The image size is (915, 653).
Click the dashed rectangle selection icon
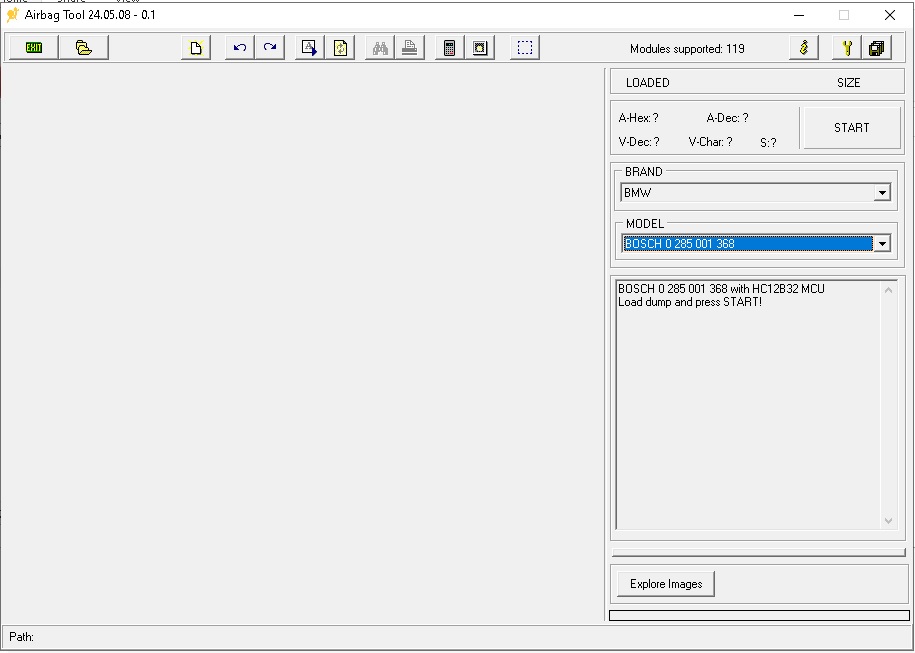point(525,48)
